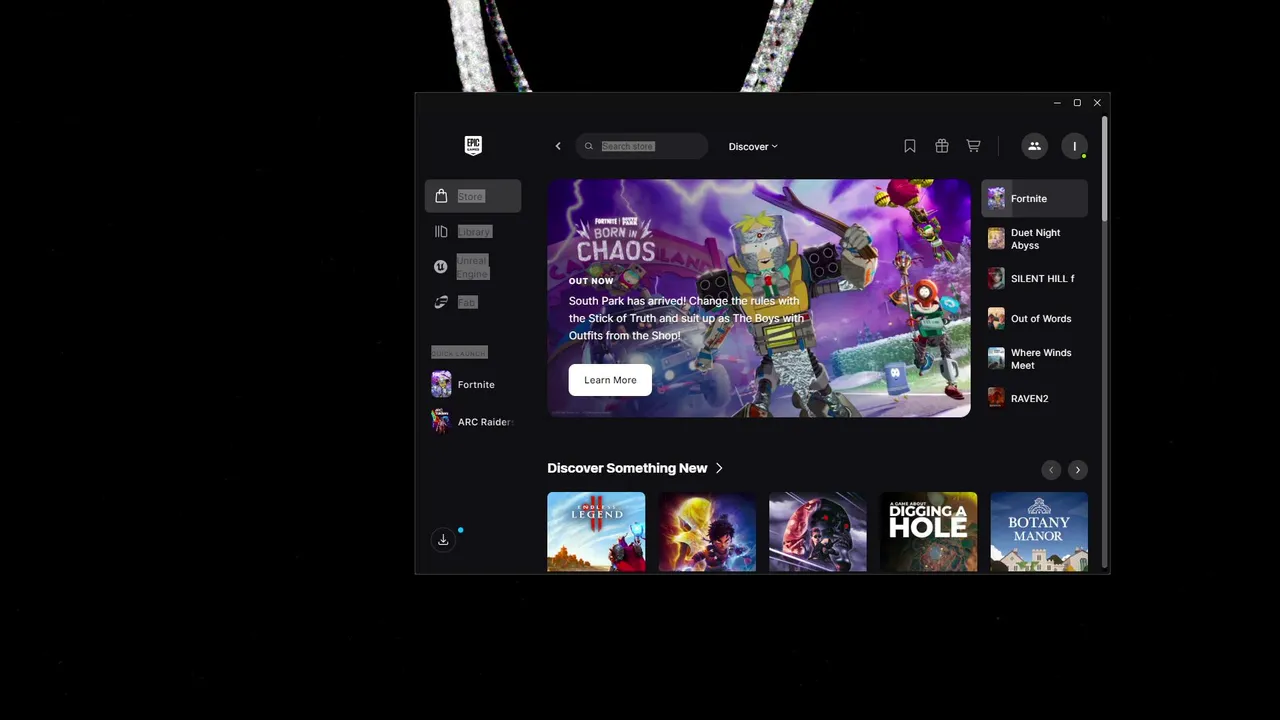Expand the Discover dropdown menu
Viewport: 1280px width, 720px height.
pyautogui.click(x=753, y=146)
